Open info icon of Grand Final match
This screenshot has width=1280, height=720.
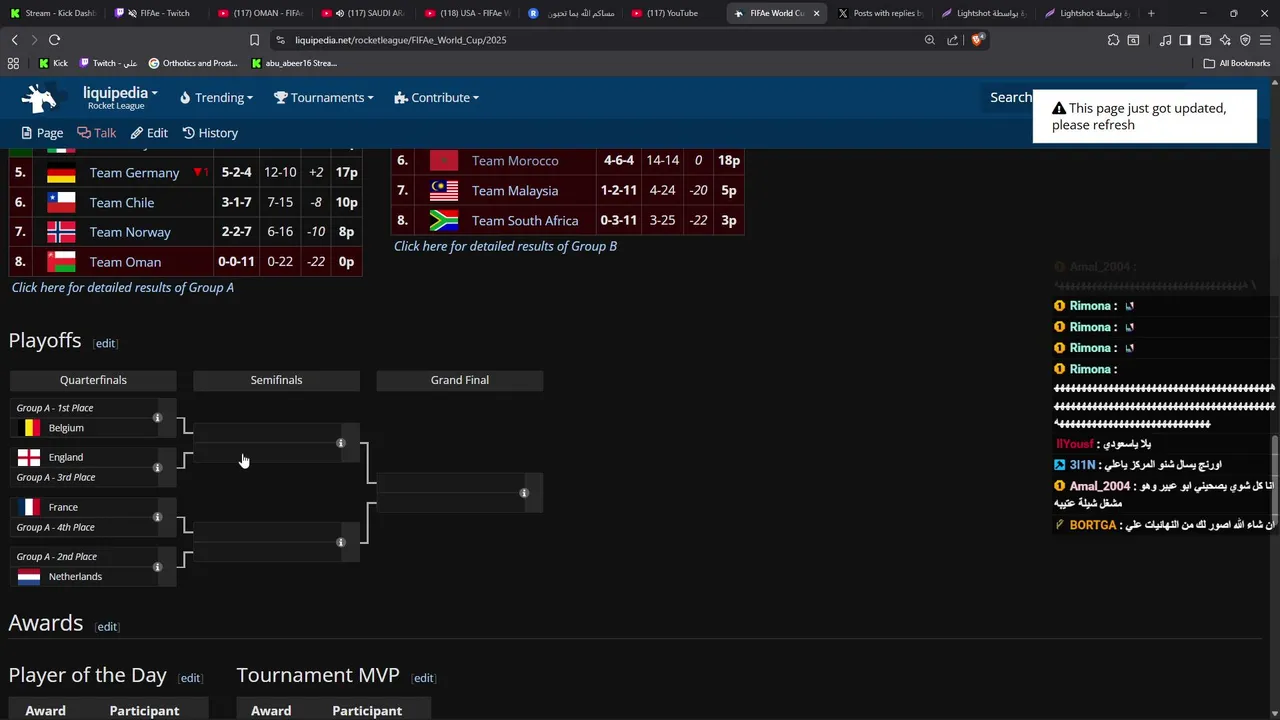point(523,493)
